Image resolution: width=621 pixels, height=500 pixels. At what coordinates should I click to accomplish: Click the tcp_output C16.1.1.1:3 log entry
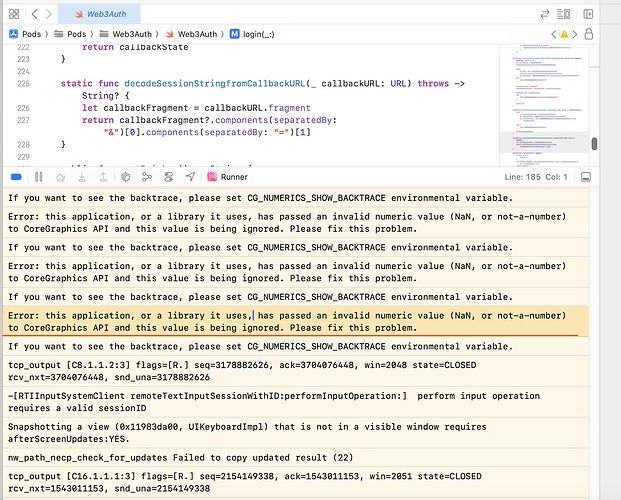coord(296,482)
